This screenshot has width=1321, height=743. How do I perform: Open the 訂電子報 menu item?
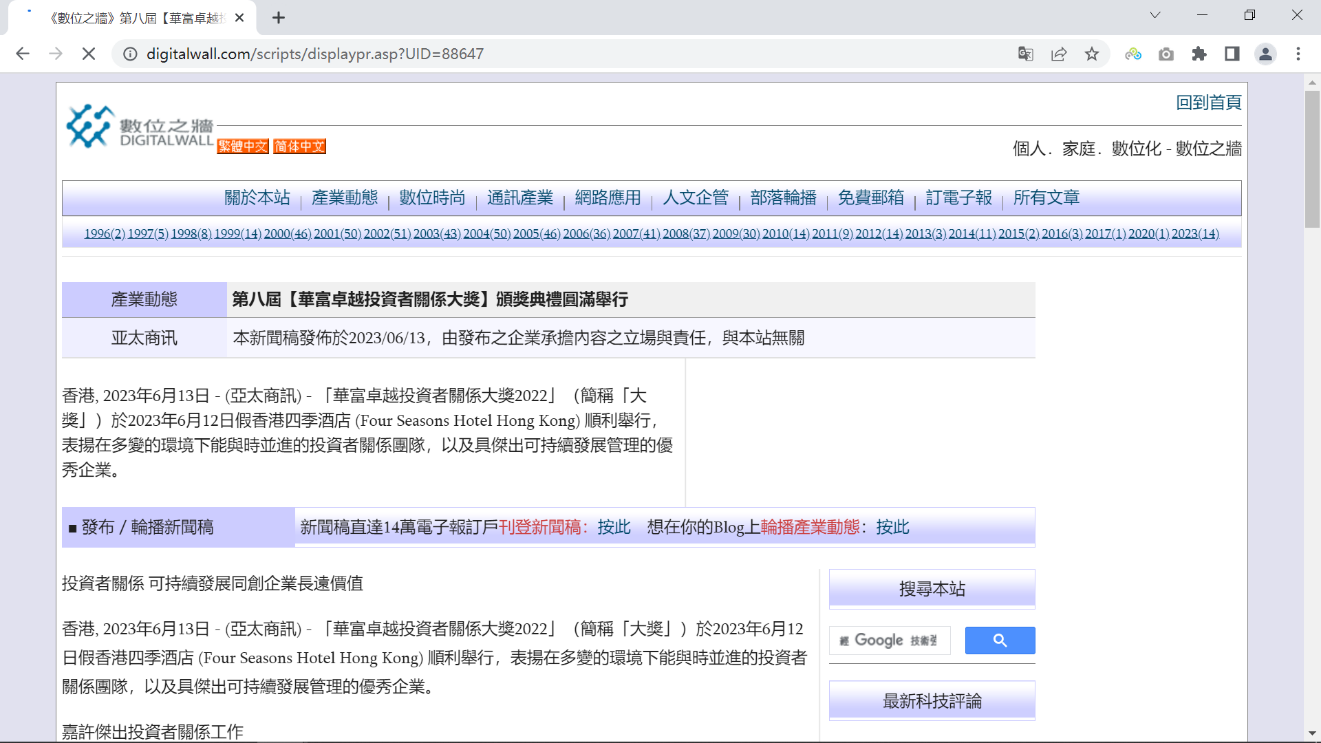pyautogui.click(x=959, y=198)
